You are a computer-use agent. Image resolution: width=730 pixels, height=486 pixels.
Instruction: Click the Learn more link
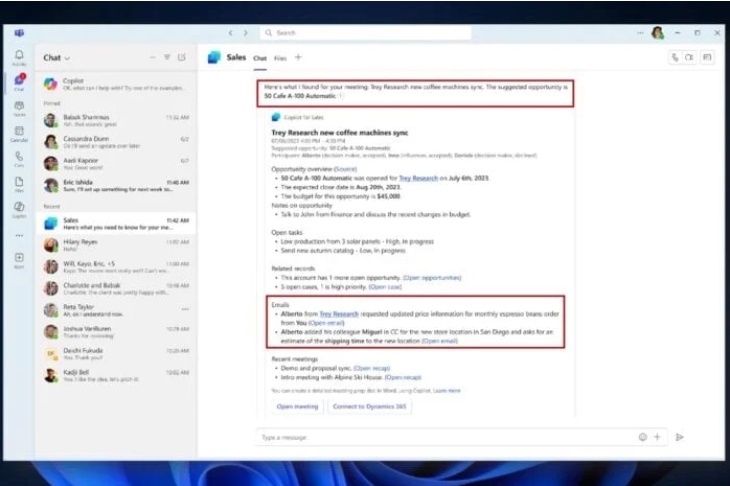[446, 391]
